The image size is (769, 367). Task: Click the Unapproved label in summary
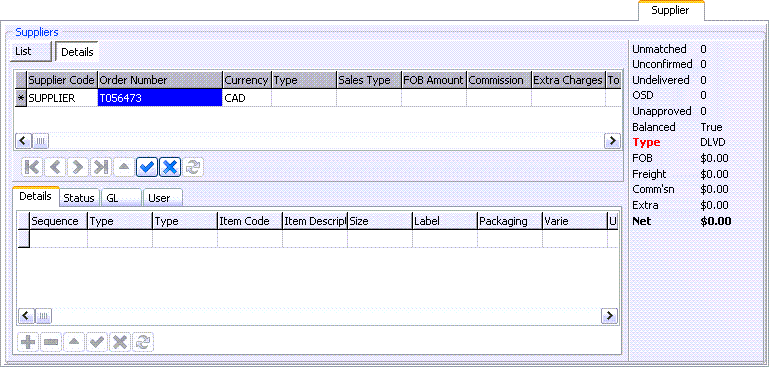[662, 111]
